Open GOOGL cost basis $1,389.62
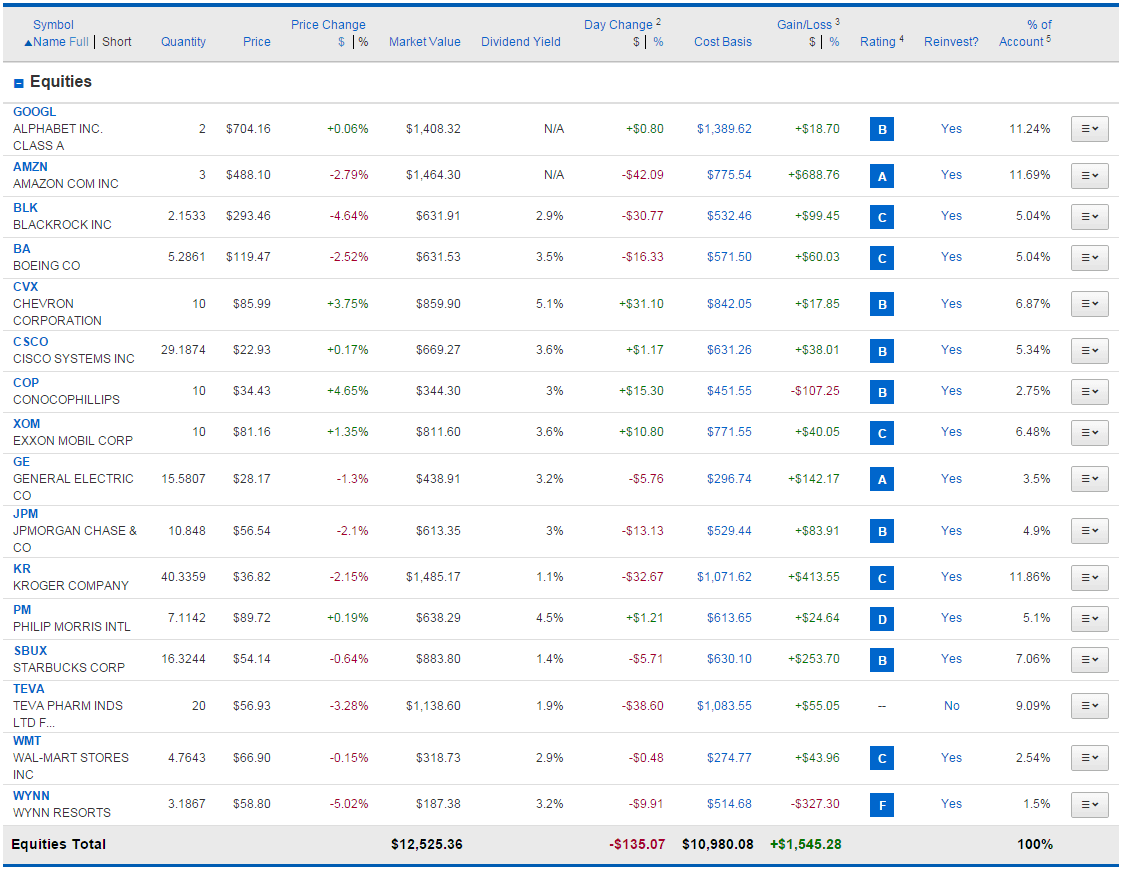This screenshot has width=1121, height=869. point(724,129)
